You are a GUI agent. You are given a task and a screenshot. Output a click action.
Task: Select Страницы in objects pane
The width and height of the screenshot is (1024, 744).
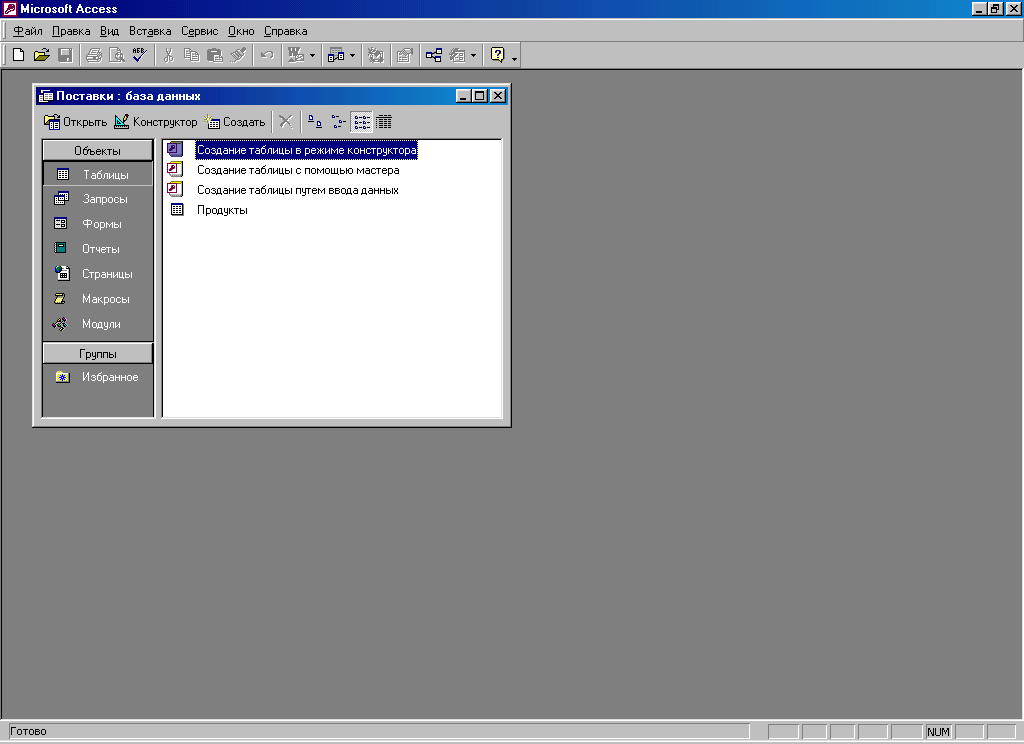(98, 274)
